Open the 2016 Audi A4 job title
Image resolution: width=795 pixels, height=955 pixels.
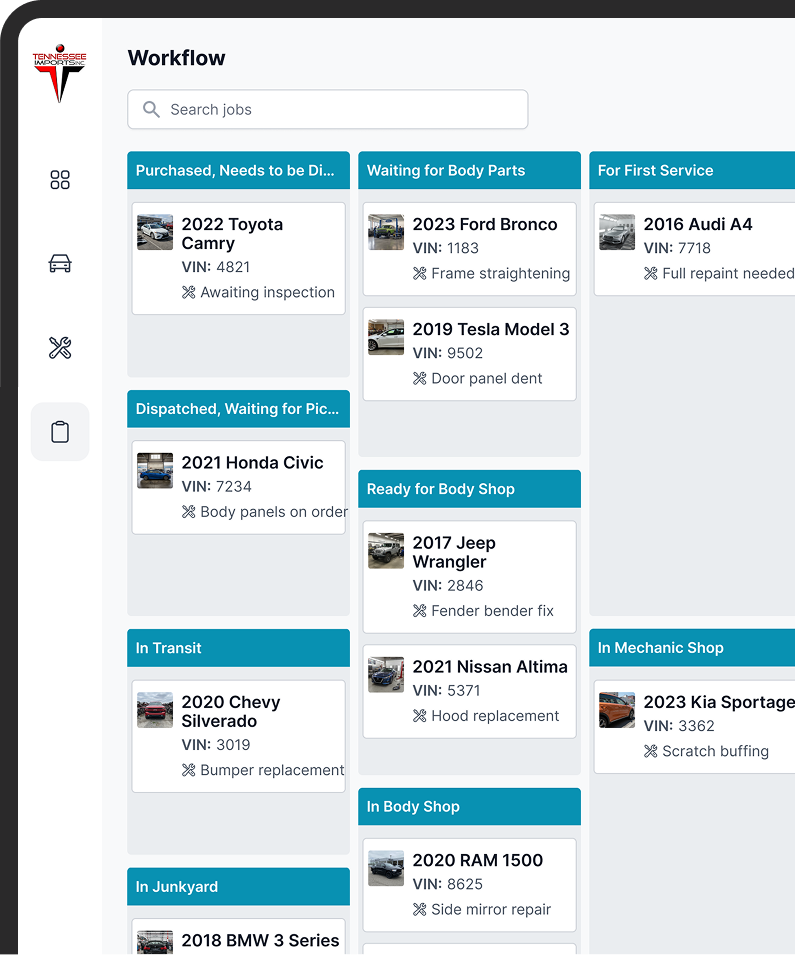tap(698, 224)
